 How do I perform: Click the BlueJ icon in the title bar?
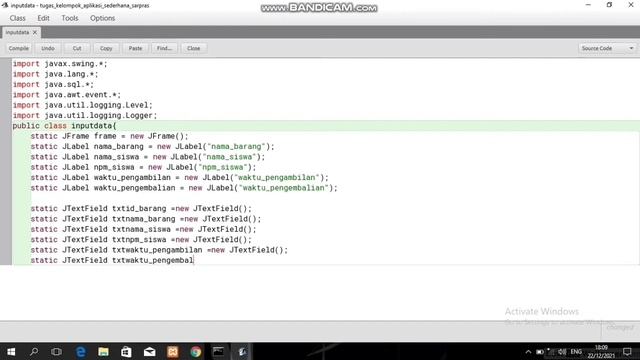point(5,5)
